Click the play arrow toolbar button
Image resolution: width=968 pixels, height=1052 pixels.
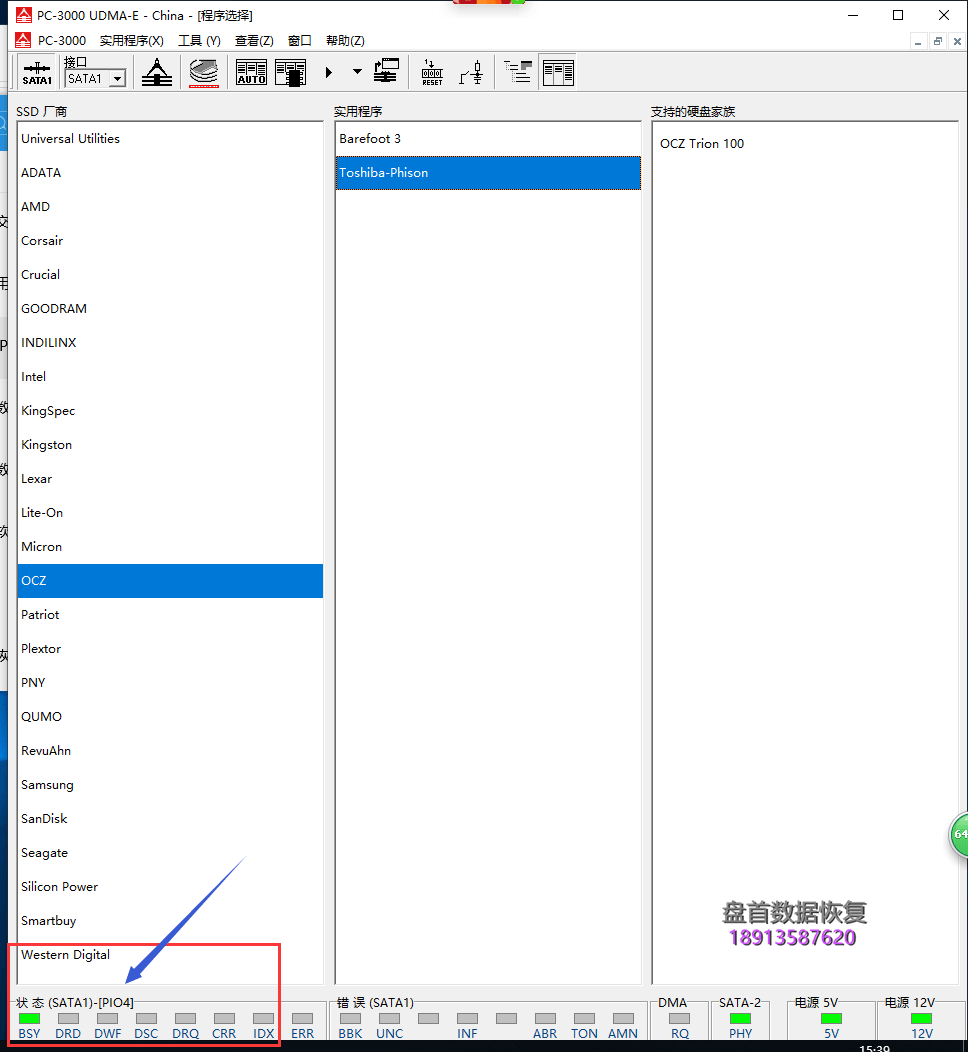[329, 72]
